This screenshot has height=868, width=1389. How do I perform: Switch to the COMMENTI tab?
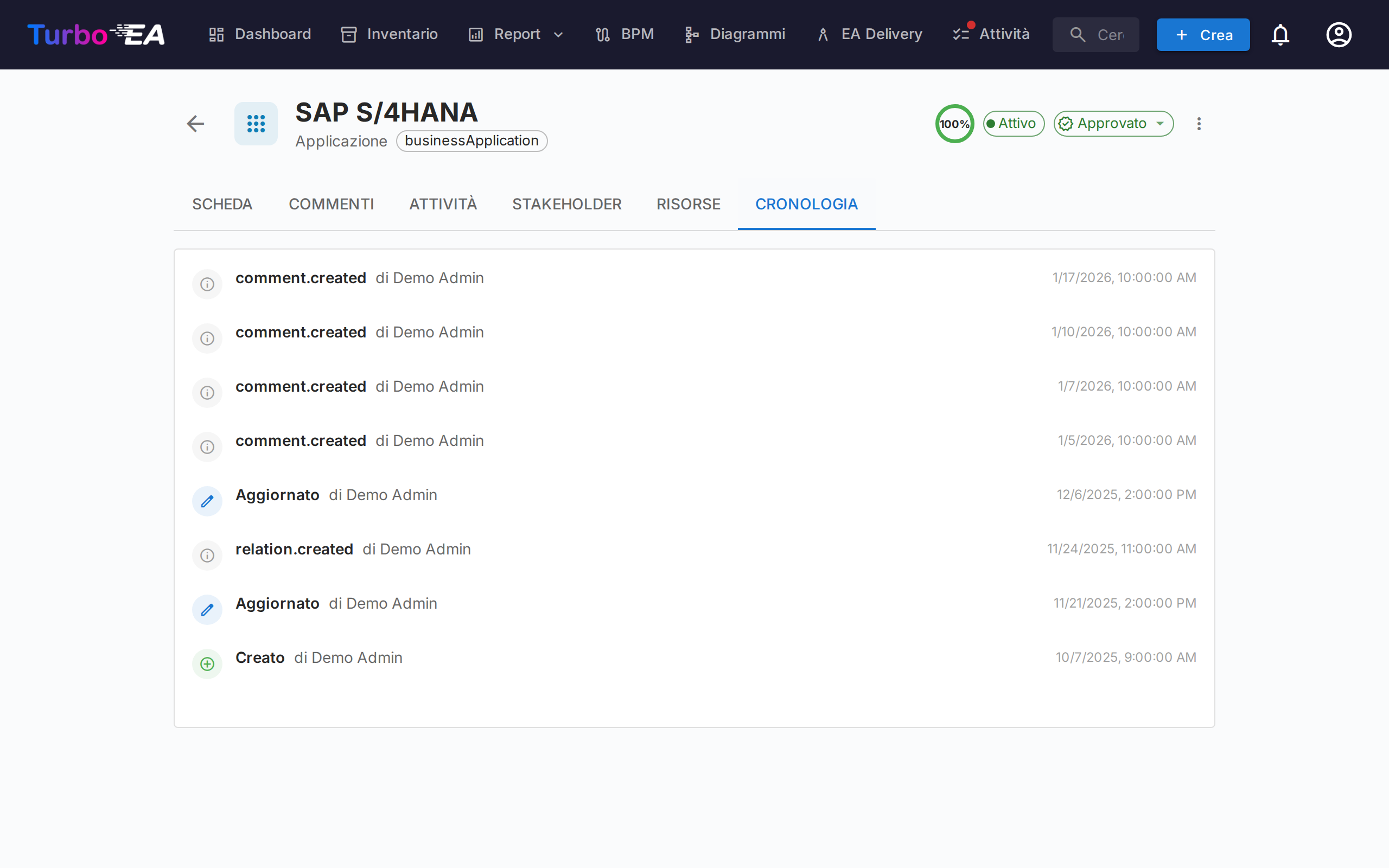[x=331, y=205]
